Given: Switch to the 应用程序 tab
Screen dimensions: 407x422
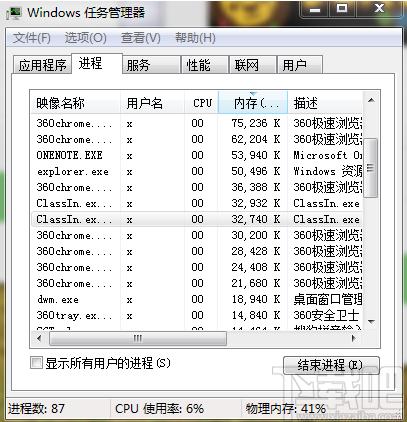Looking at the screenshot, I should coord(42,65).
